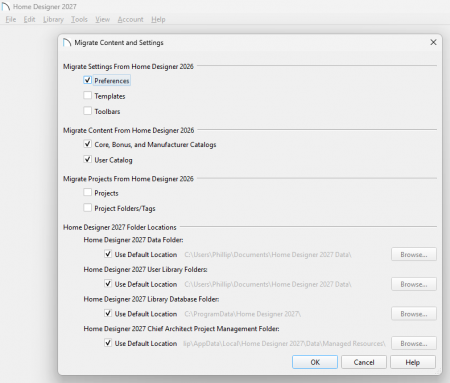Click OK to confirm migration
The image size is (450, 383).
click(x=315, y=362)
